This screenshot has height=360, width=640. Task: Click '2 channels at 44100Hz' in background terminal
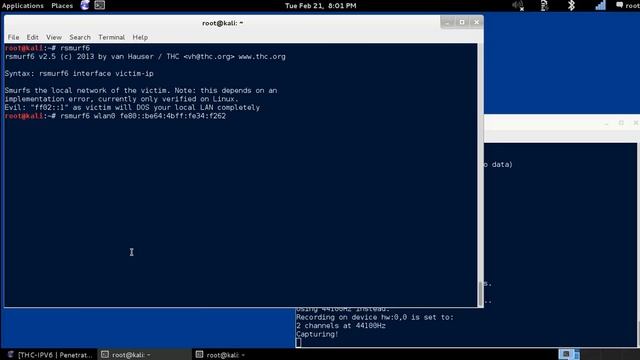[341, 326]
